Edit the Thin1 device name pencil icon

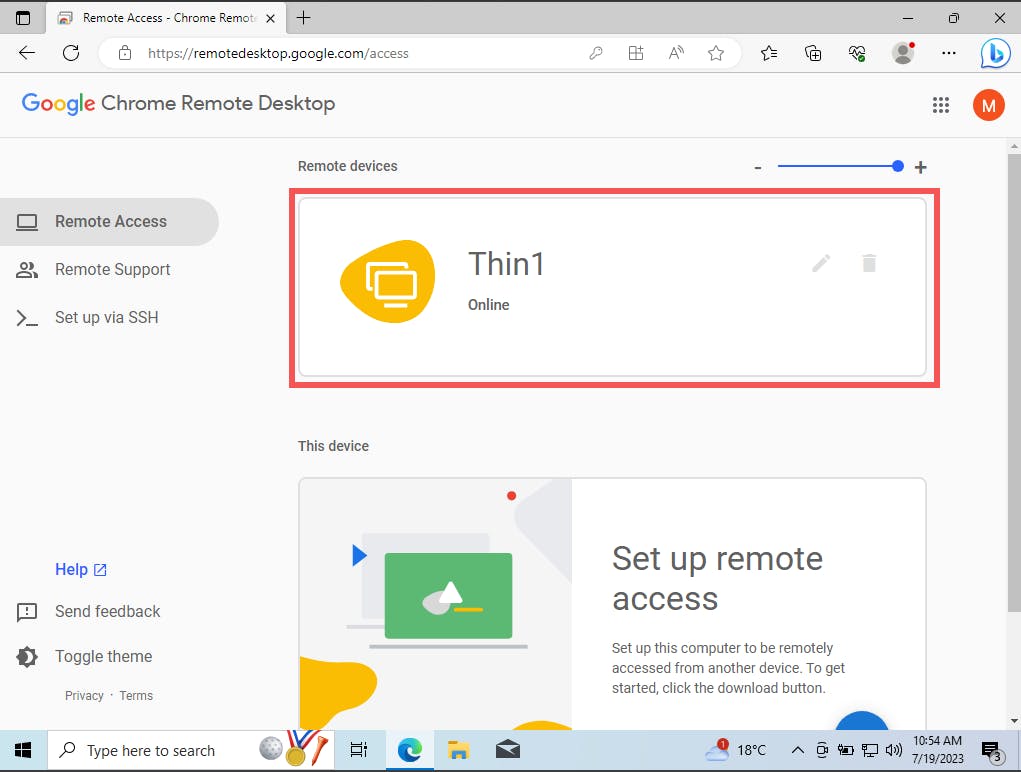(x=821, y=264)
